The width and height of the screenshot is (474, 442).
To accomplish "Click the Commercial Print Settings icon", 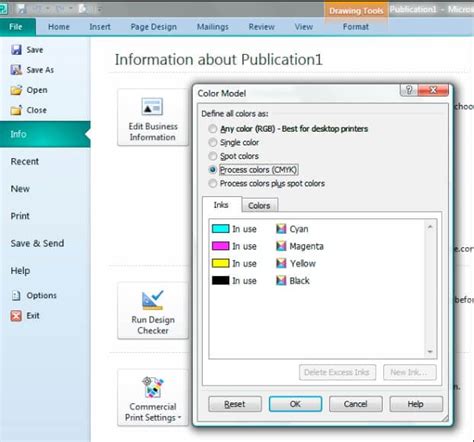I will point(153,387).
